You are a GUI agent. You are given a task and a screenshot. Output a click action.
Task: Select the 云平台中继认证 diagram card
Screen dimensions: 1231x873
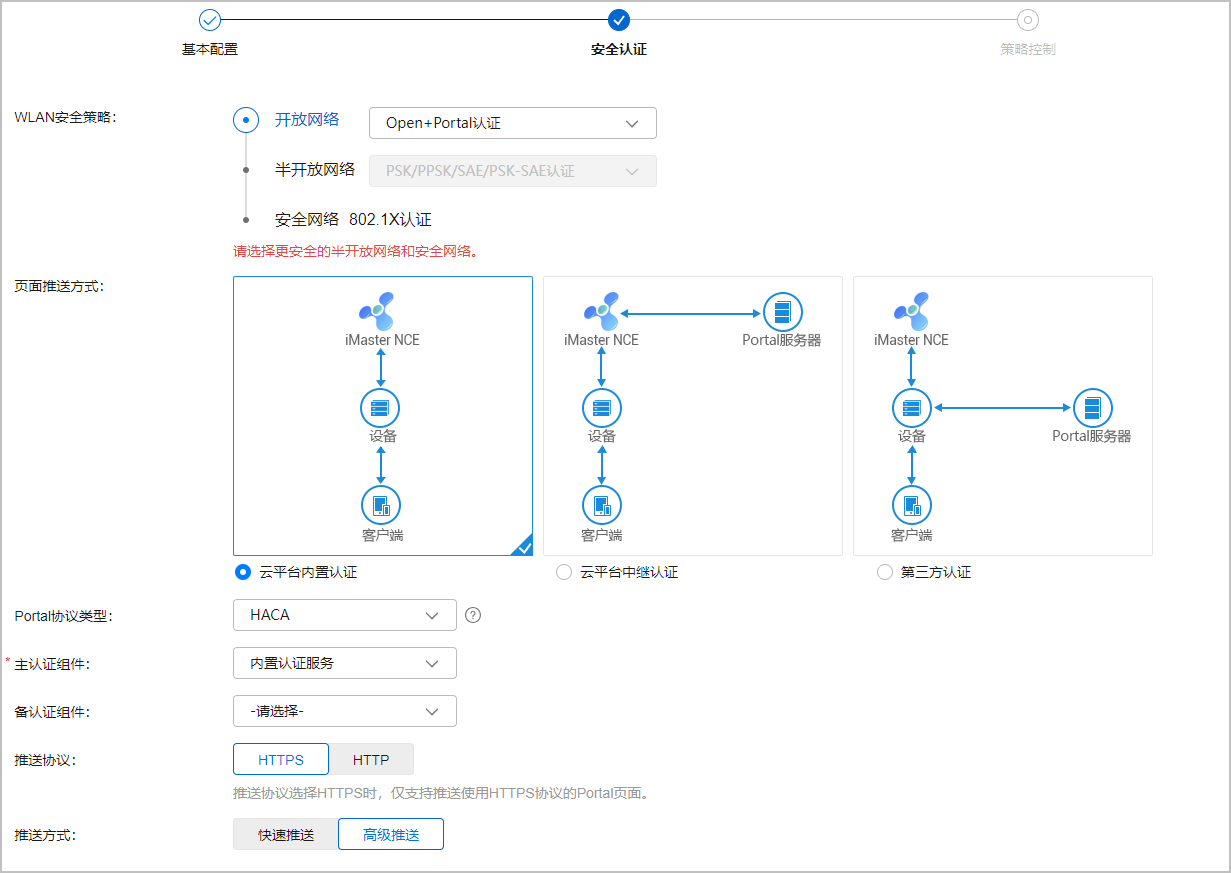[693, 416]
